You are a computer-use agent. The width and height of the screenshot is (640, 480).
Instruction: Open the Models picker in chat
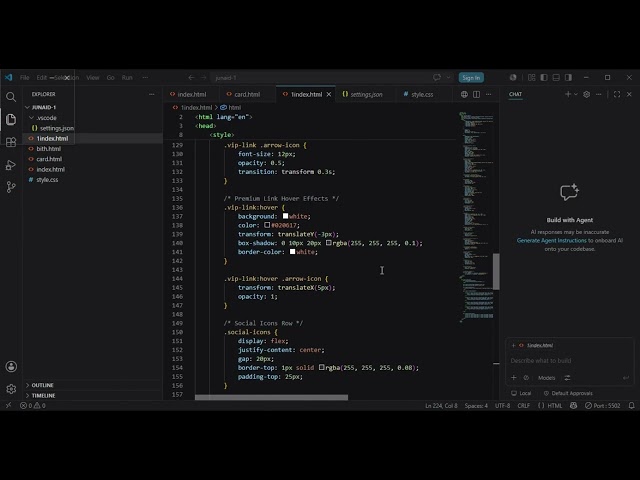click(547, 378)
